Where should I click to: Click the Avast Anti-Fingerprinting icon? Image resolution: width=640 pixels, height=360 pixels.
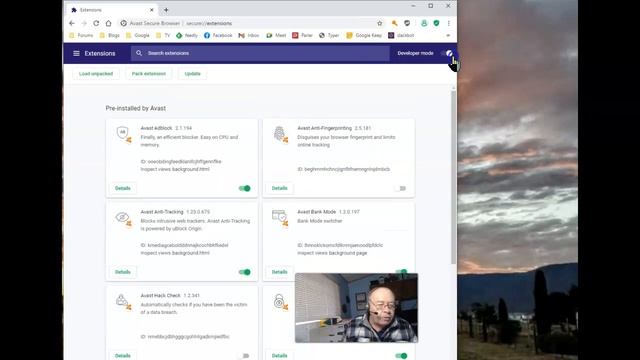pyautogui.click(x=280, y=134)
